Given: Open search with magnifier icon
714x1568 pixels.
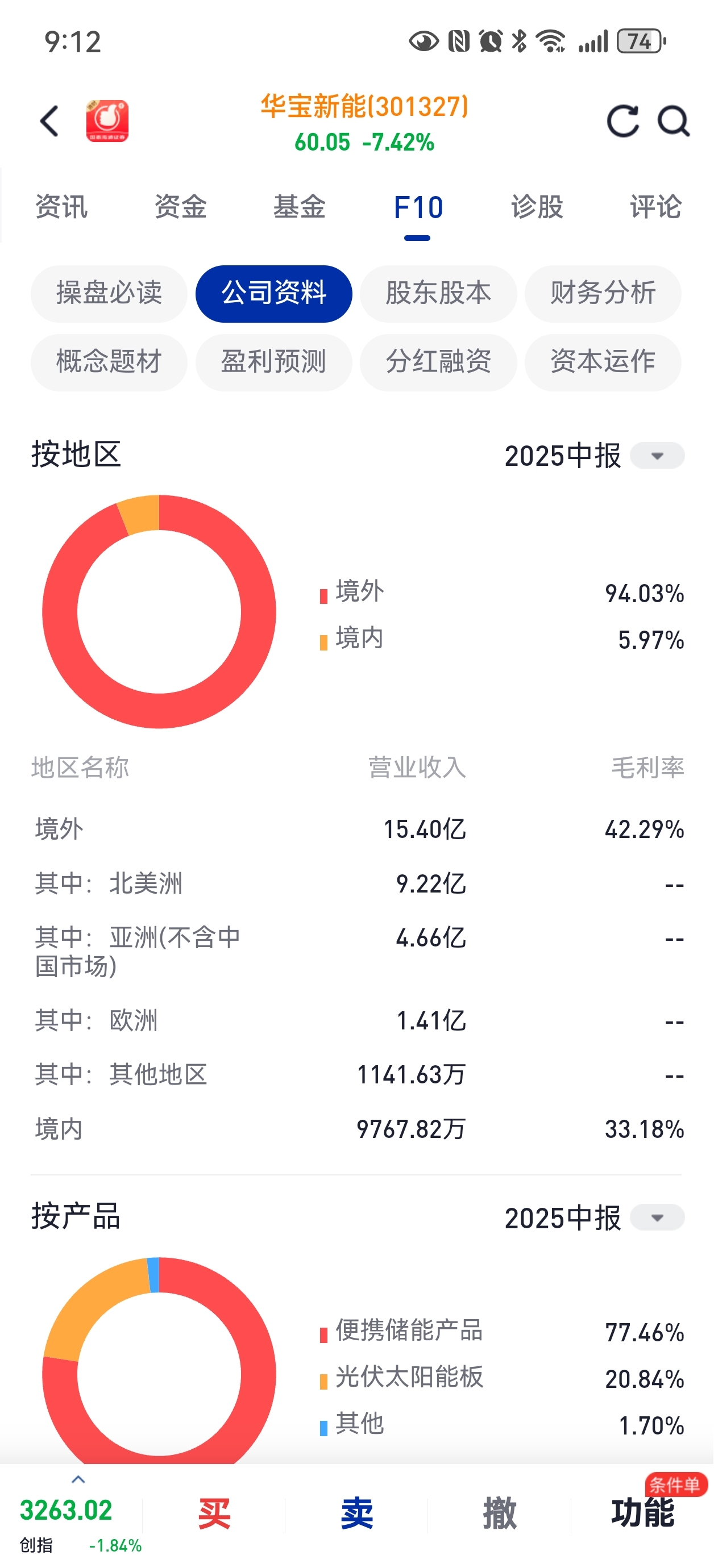Looking at the screenshot, I should point(673,121).
